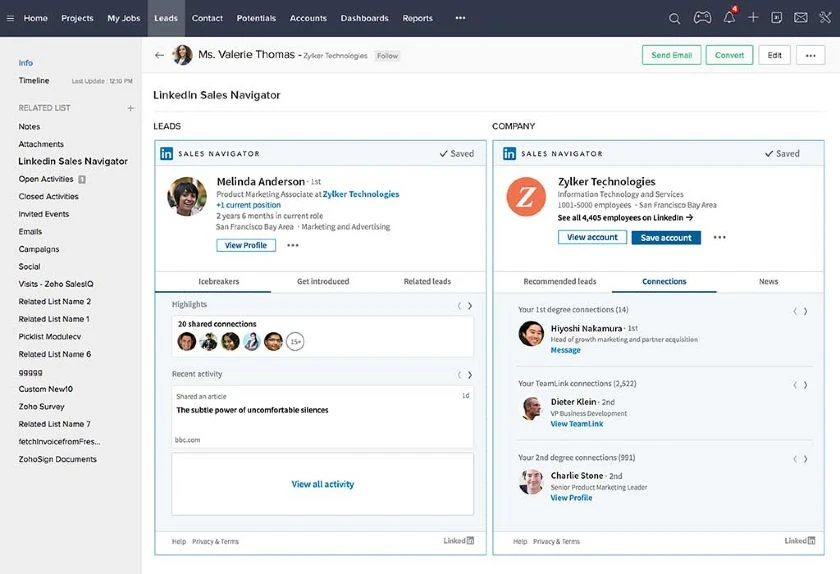This screenshot has width=840, height=574.
Task: Open the Leads module tab
Action: point(166,18)
